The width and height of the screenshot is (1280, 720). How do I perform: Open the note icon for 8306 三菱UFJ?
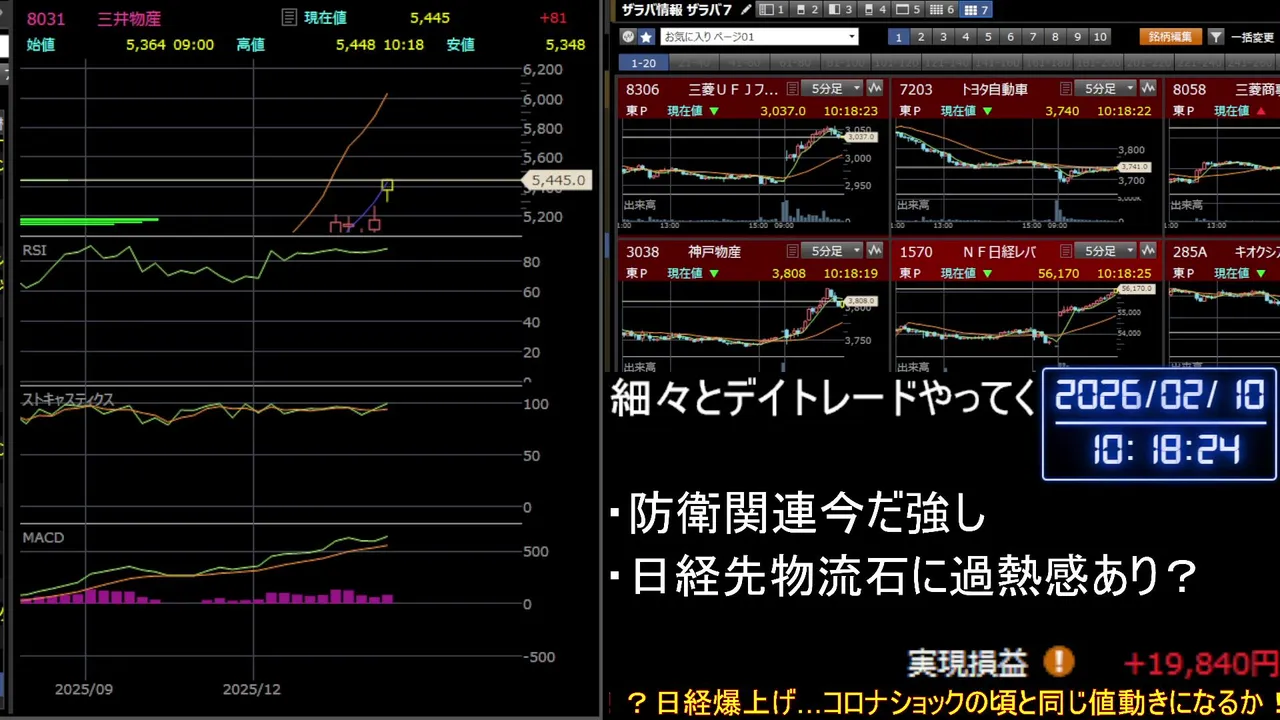pos(793,89)
